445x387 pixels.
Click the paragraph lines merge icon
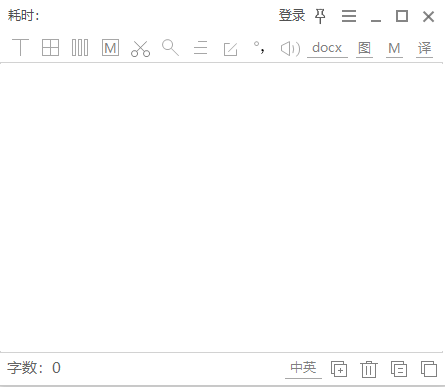click(x=200, y=48)
